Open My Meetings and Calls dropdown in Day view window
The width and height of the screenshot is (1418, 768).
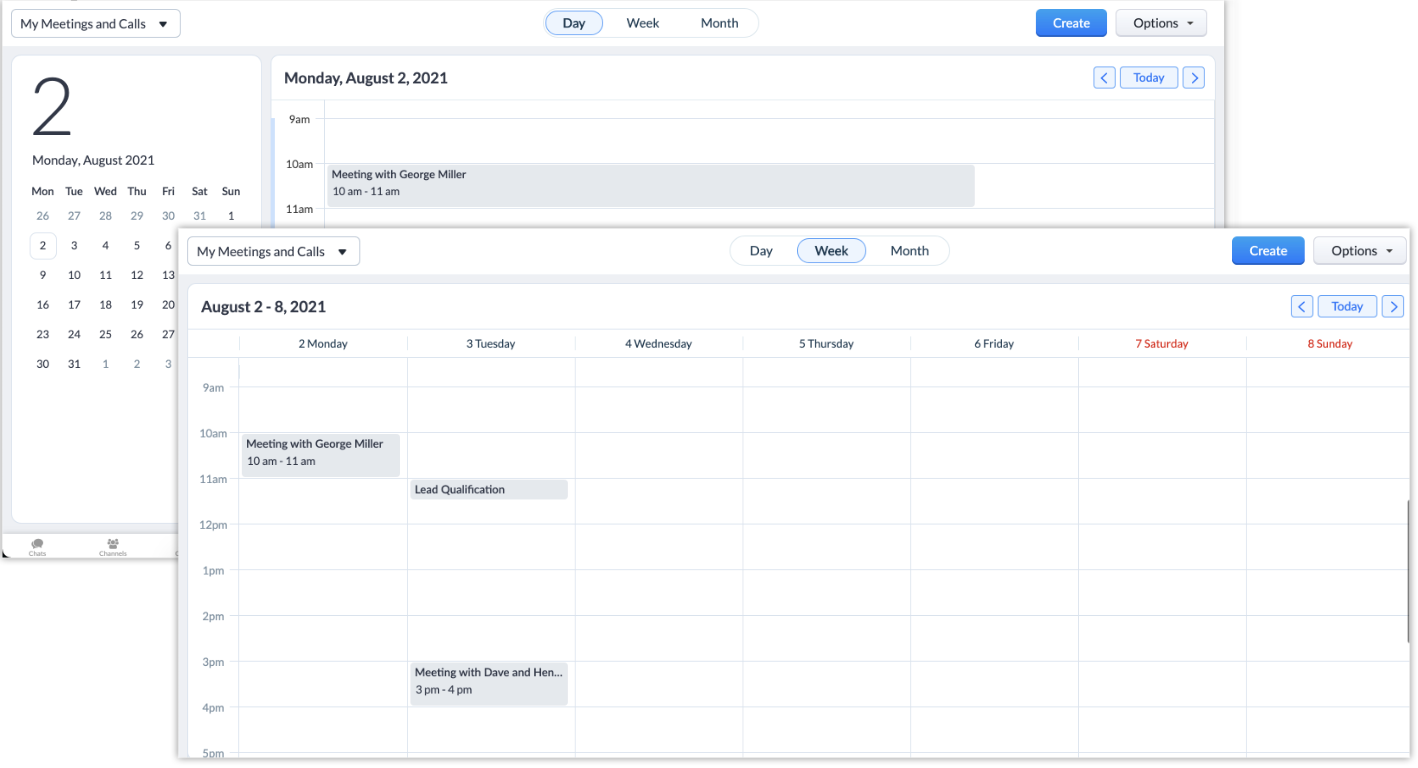click(96, 24)
